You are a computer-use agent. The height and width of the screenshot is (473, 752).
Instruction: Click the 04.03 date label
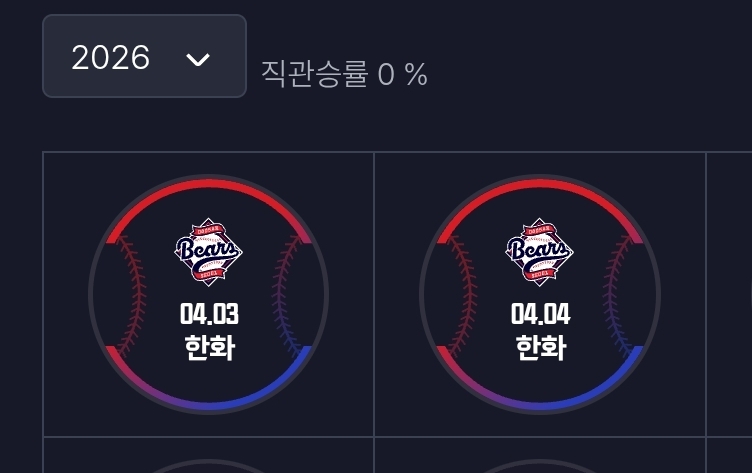point(209,314)
